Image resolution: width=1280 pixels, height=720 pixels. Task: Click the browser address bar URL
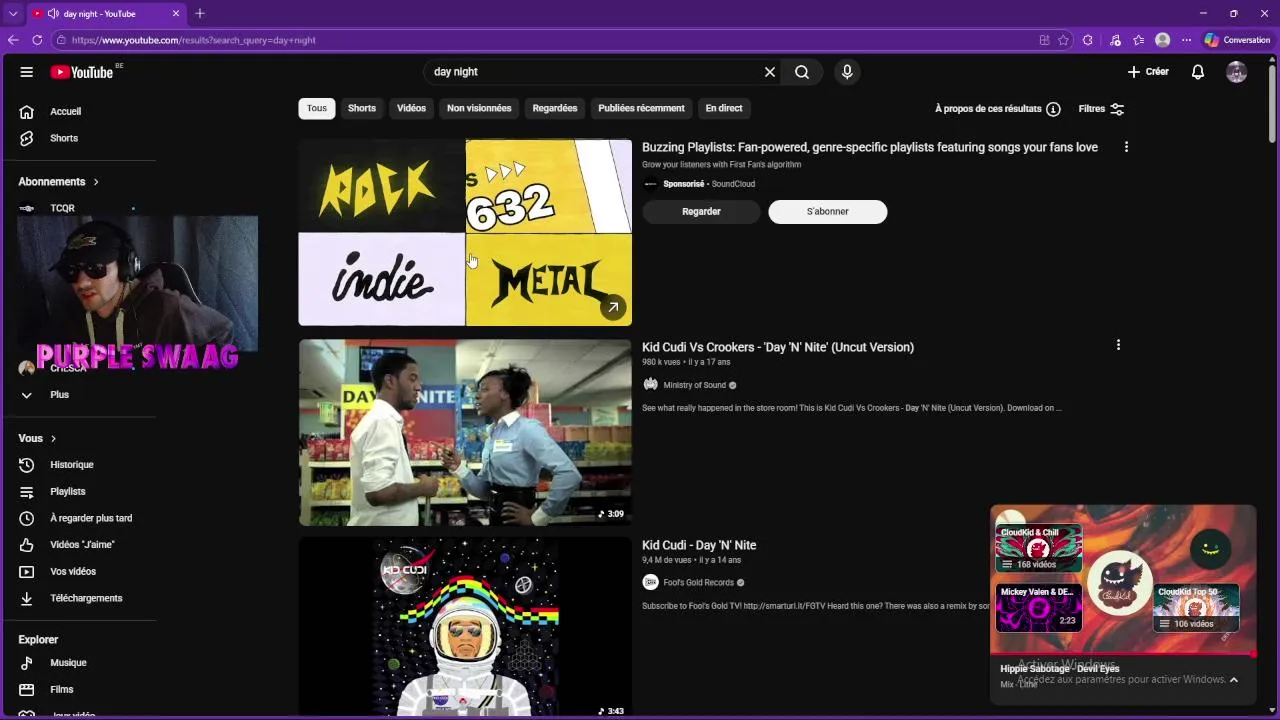pyautogui.click(x=193, y=40)
